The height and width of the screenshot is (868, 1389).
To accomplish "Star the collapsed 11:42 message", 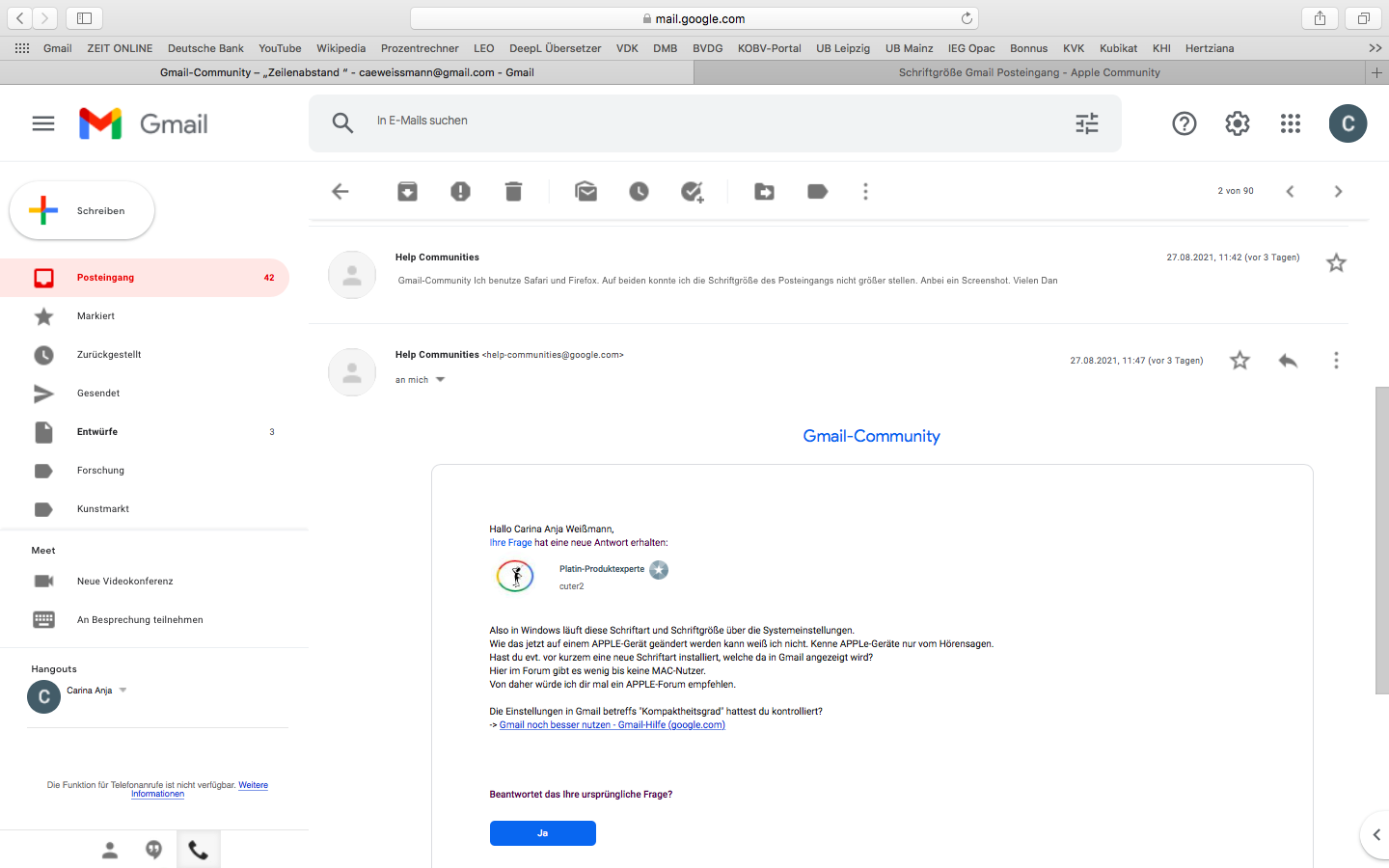I will click(x=1336, y=263).
